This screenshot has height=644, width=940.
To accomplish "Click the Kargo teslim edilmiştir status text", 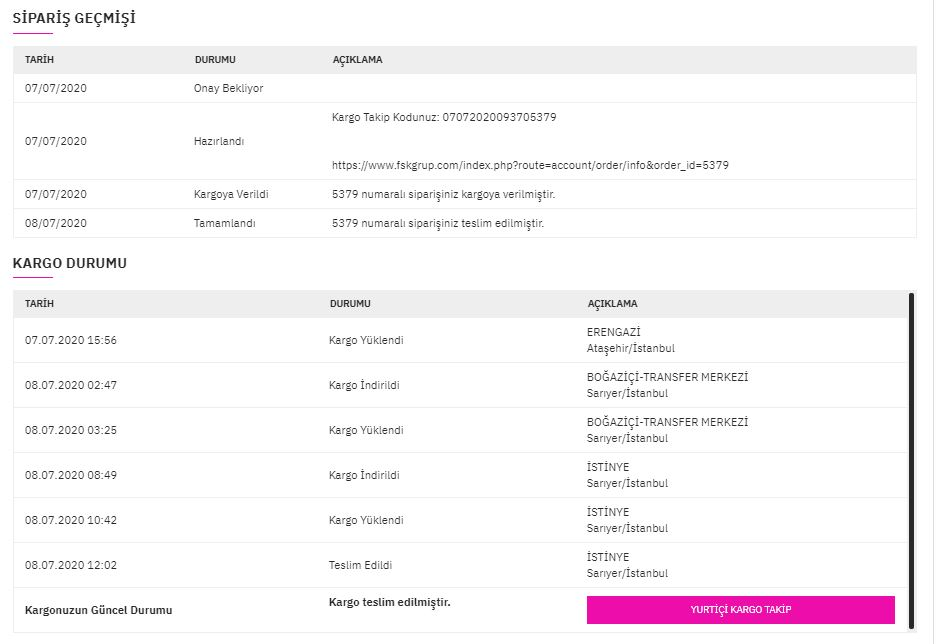I will (x=390, y=602).
